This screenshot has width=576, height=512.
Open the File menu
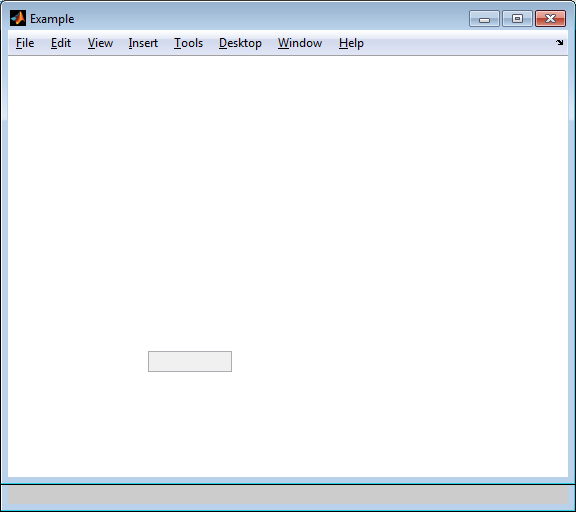coord(25,43)
